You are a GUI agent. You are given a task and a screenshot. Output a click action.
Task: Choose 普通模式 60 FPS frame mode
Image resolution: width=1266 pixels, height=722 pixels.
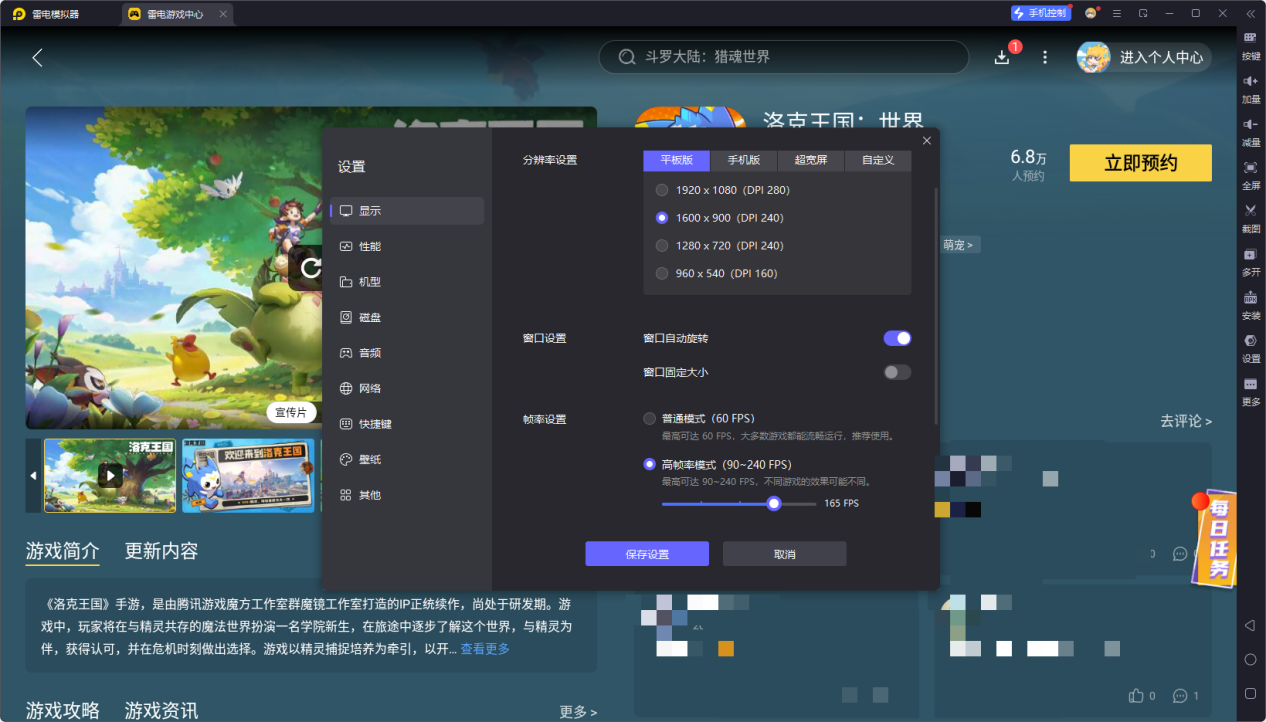tap(648, 419)
